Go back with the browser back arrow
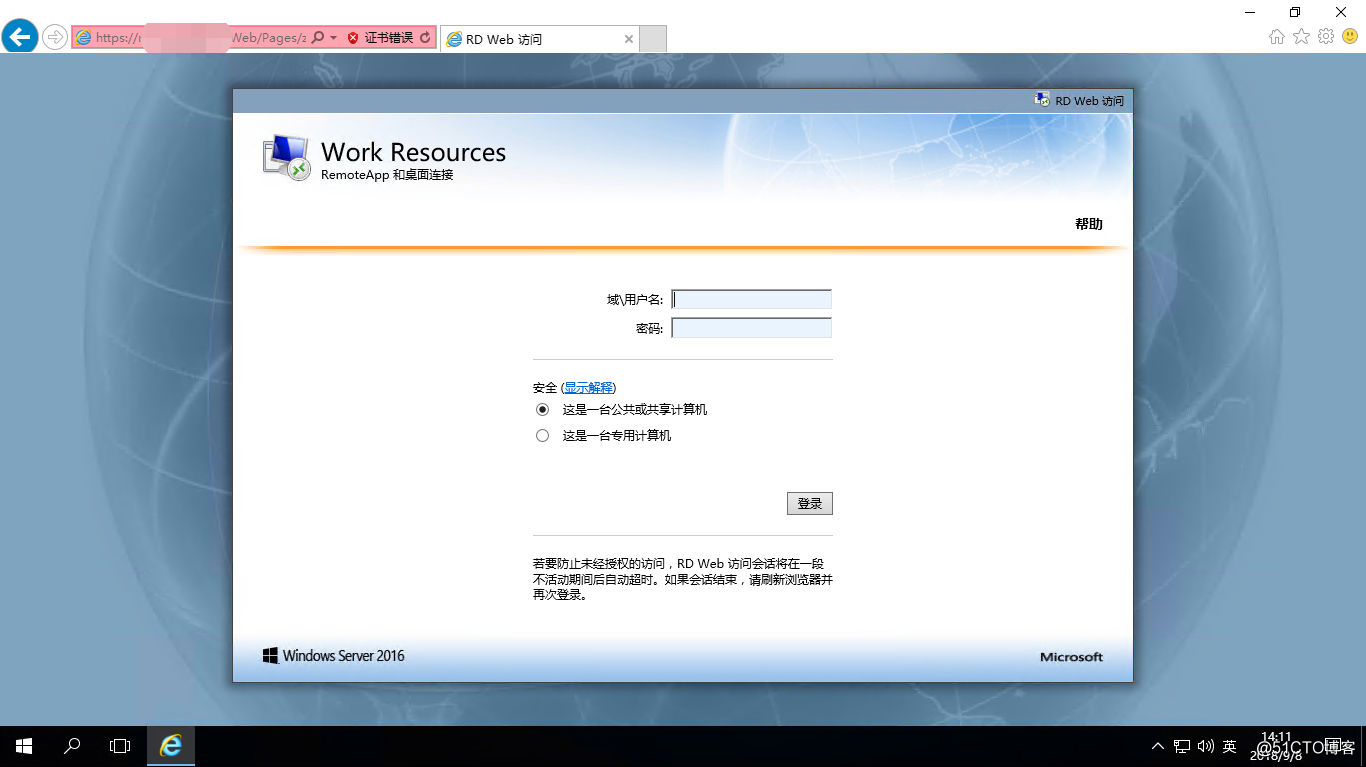 (x=20, y=37)
